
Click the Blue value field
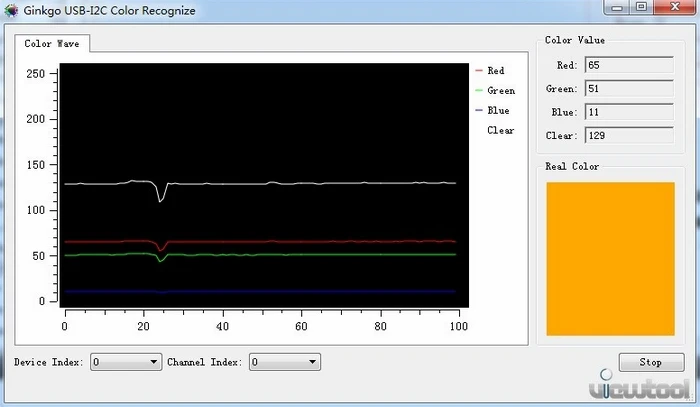(x=629, y=112)
